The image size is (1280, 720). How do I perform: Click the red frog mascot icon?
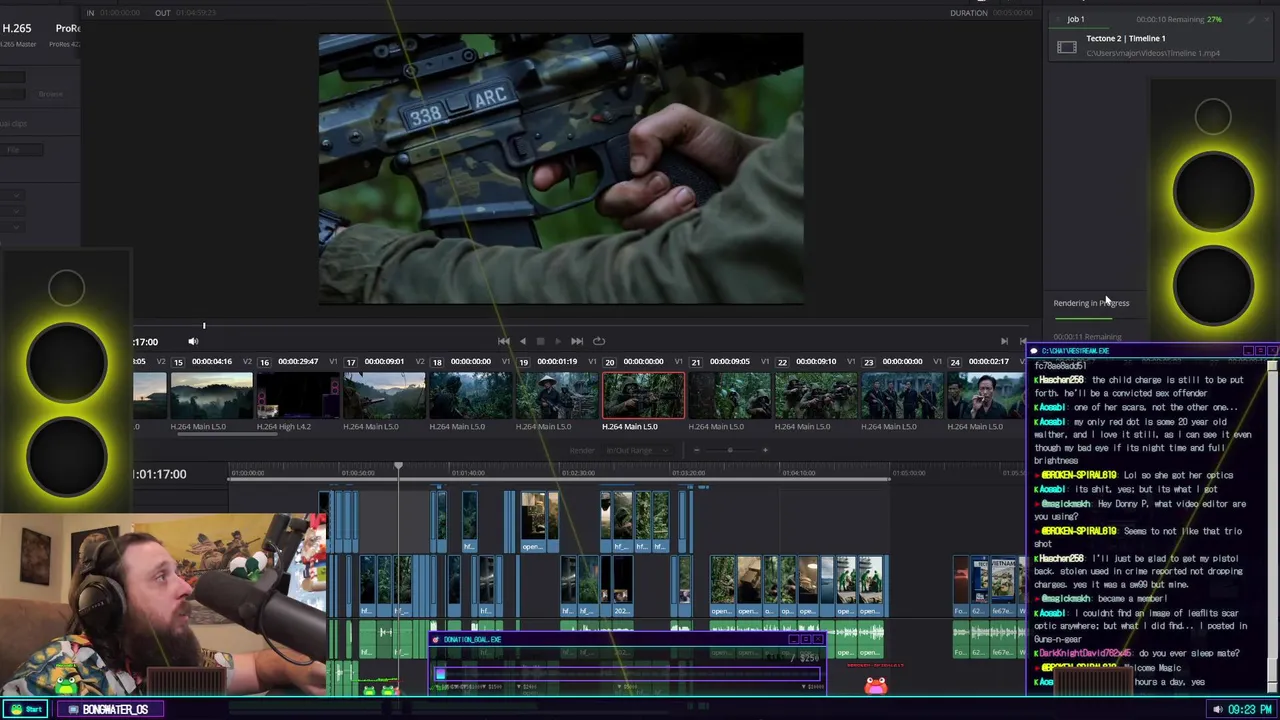[x=876, y=685]
